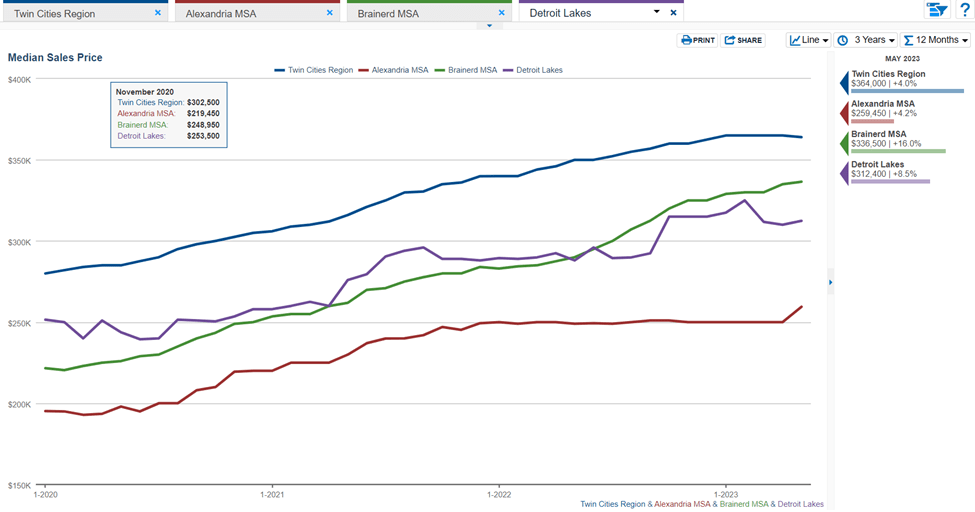Open the Line chart type dropdown
The width and height of the screenshot is (975, 512).
(x=808, y=40)
